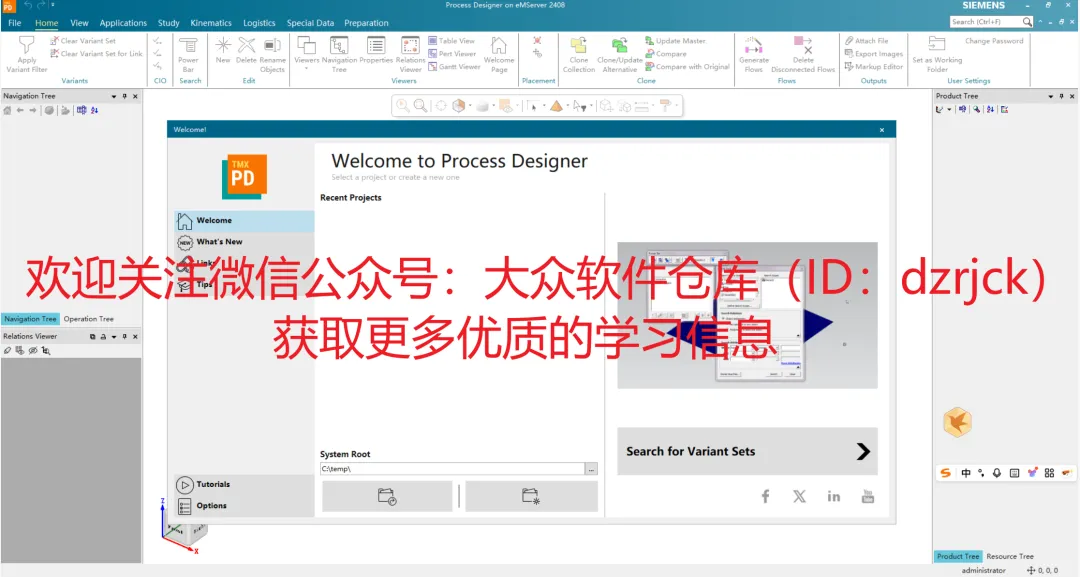Click the Clone Collection icon
Image resolution: width=1080 pixels, height=577 pixels.
[x=579, y=45]
